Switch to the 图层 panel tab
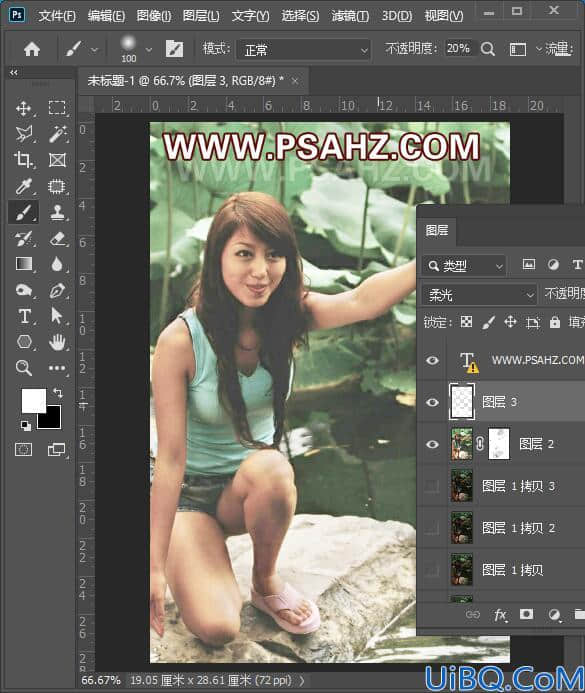Screen dimensions: 585x693 point(437,230)
